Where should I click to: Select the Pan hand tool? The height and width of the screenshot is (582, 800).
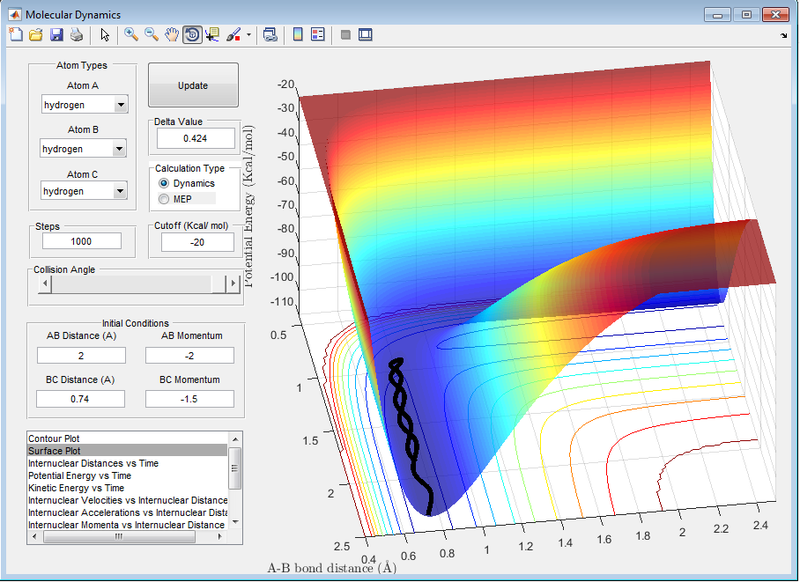[172, 35]
